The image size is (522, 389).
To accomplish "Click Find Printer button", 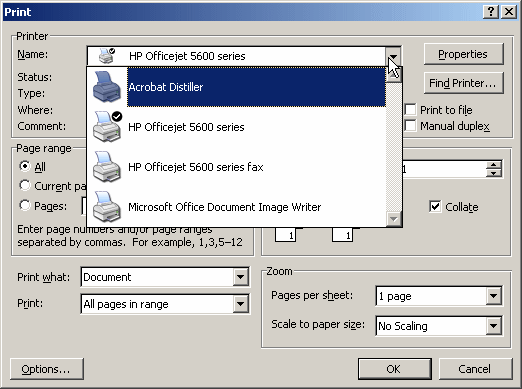I will pyautogui.click(x=463, y=83).
